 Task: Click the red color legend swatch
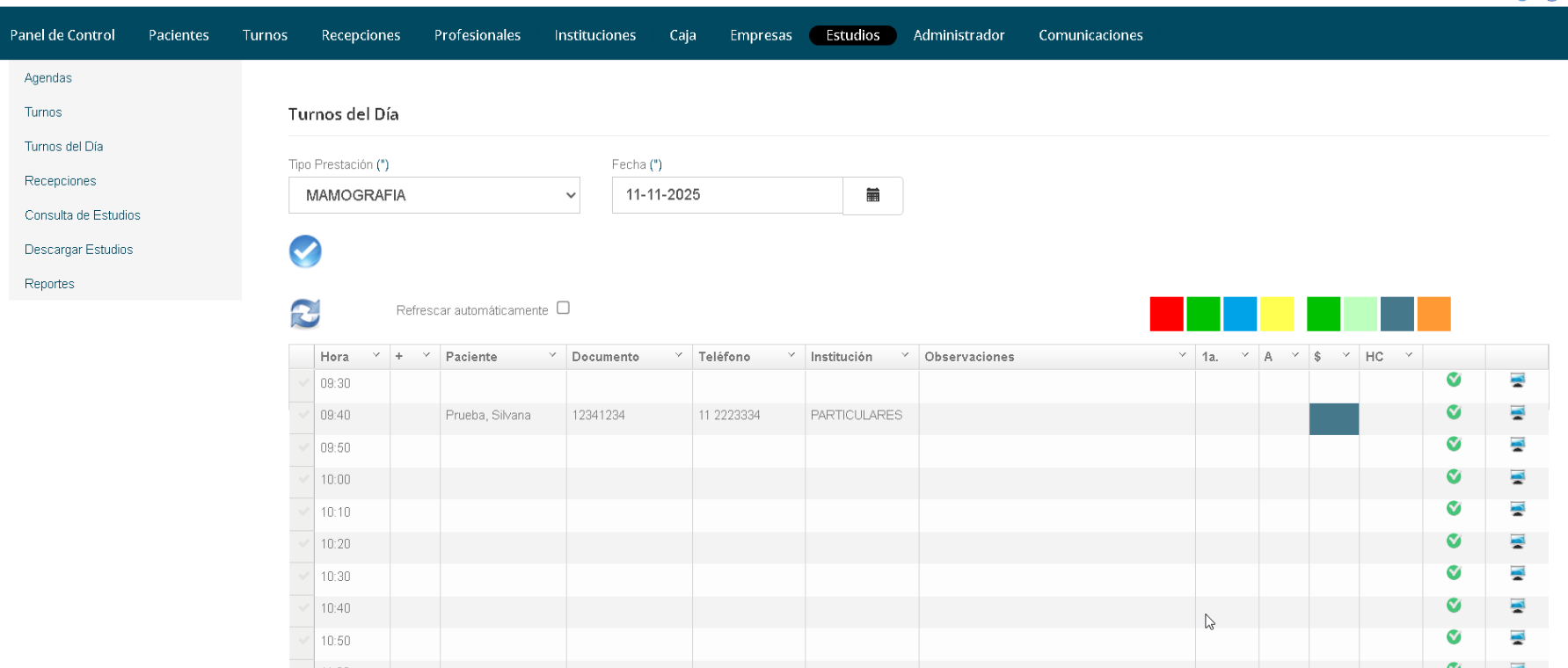point(1166,314)
